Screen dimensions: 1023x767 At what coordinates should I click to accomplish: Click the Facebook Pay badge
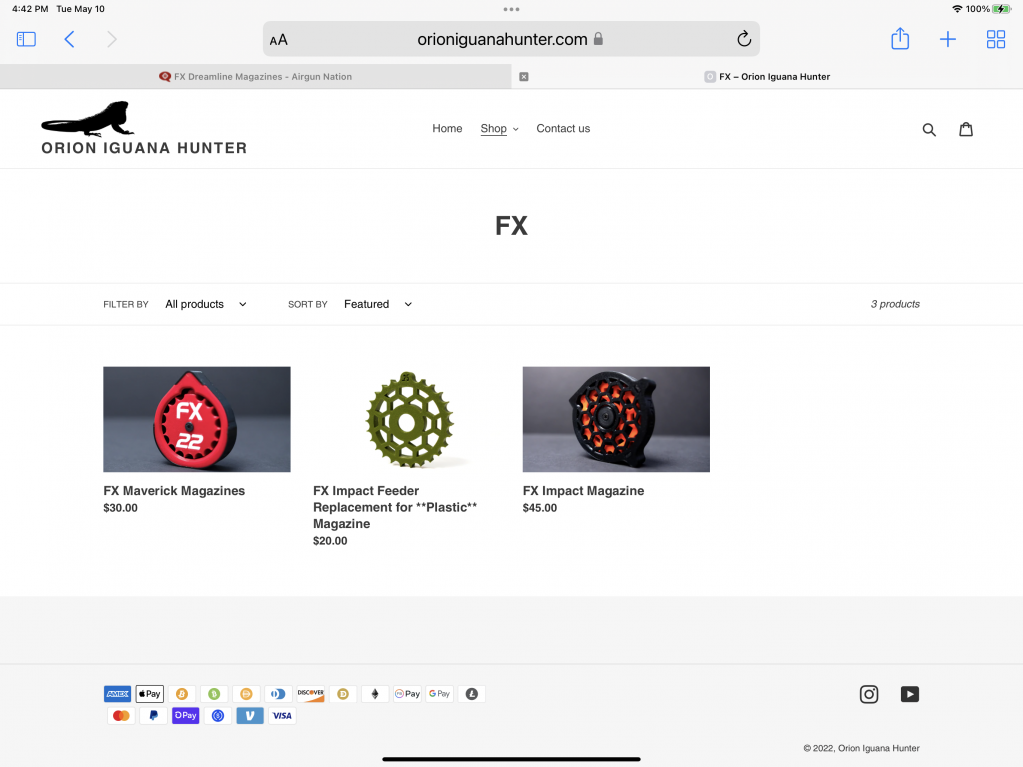click(x=407, y=694)
